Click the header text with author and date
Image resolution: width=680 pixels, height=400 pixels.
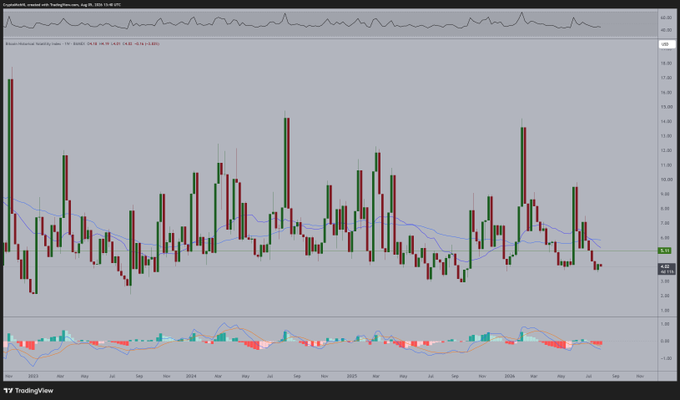(62, 5)
